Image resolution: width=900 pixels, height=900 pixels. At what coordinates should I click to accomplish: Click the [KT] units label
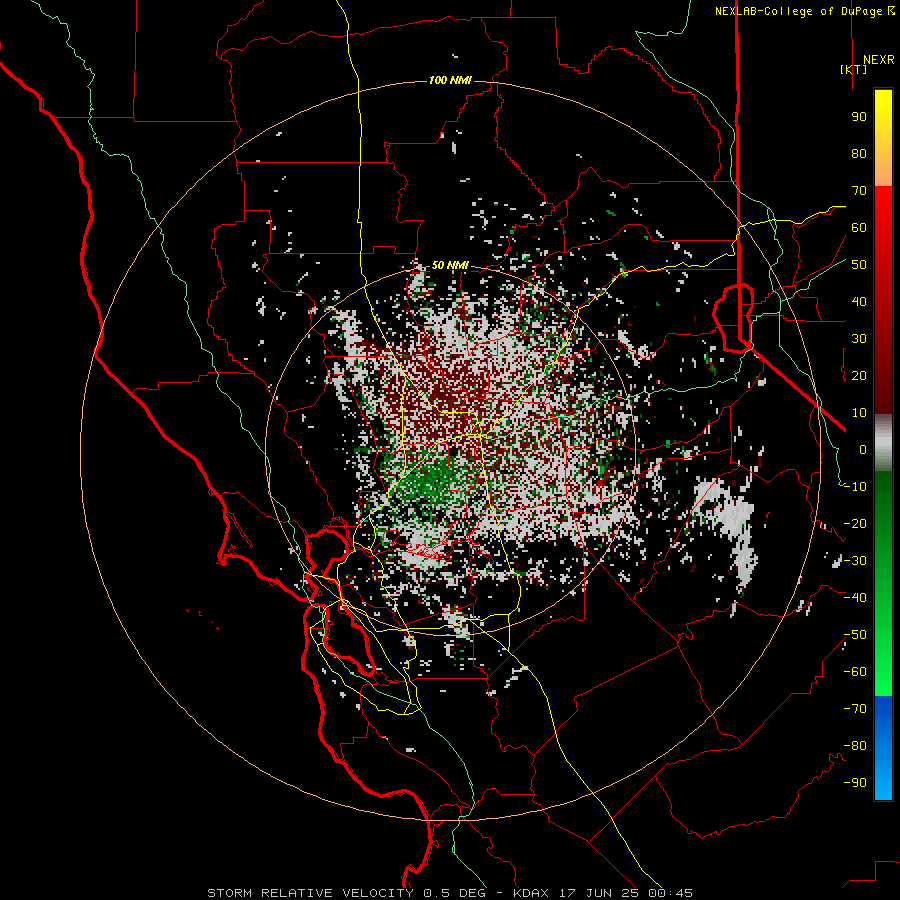(854, 69)
